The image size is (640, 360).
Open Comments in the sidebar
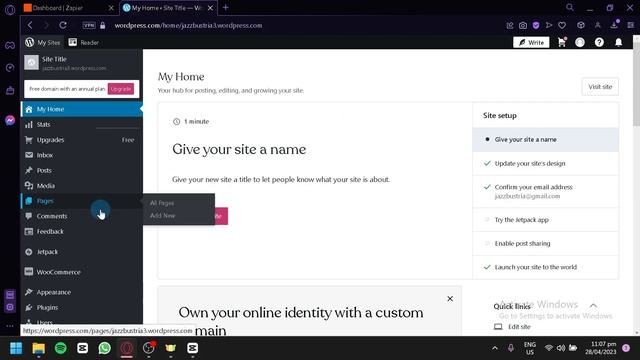tap(81, 216)
